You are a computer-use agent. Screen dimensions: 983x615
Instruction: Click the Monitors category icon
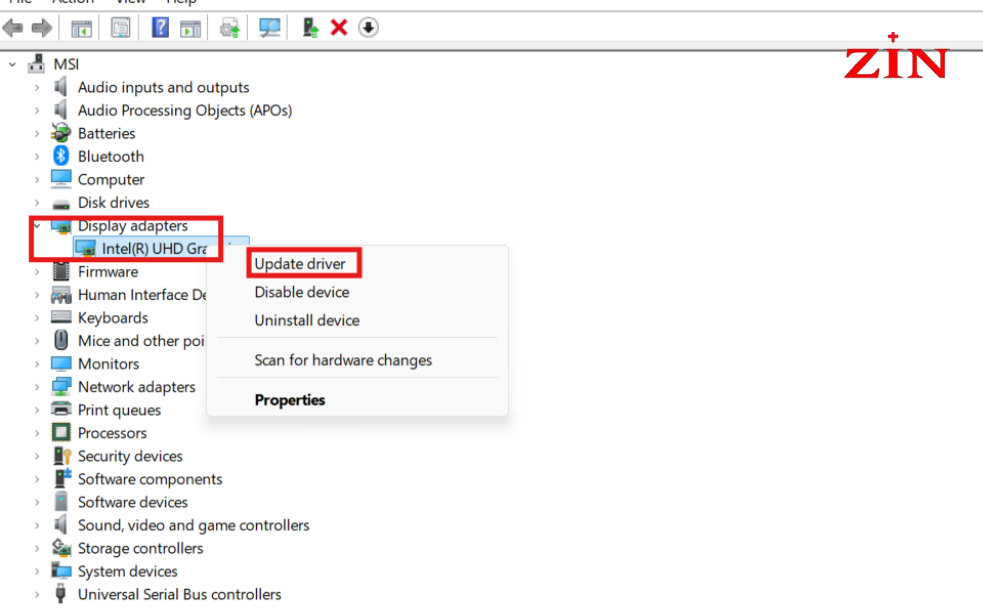[61, 364]
